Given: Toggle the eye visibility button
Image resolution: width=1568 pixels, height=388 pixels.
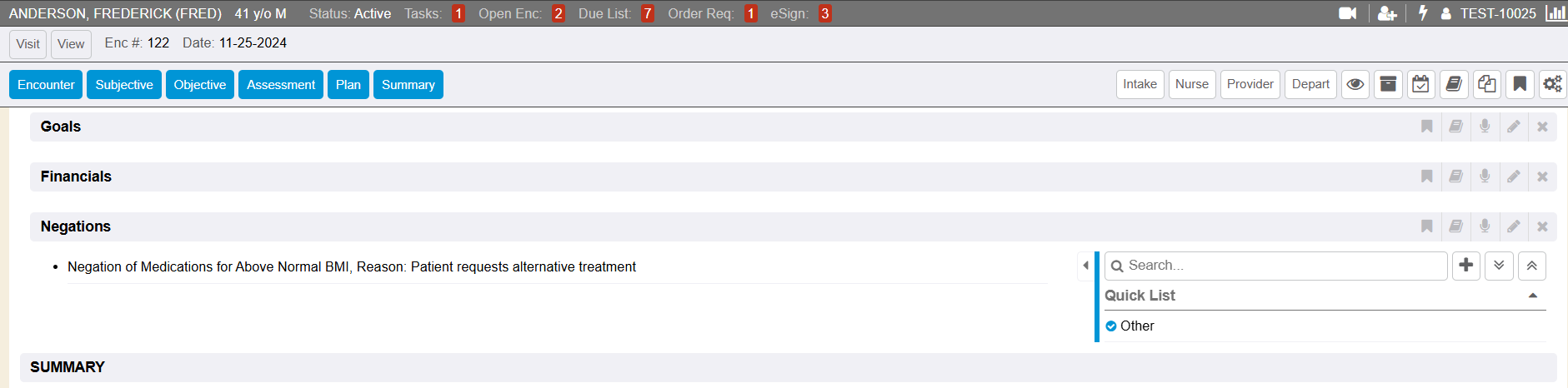Looking at the screenshot, I should (1355, 84).
